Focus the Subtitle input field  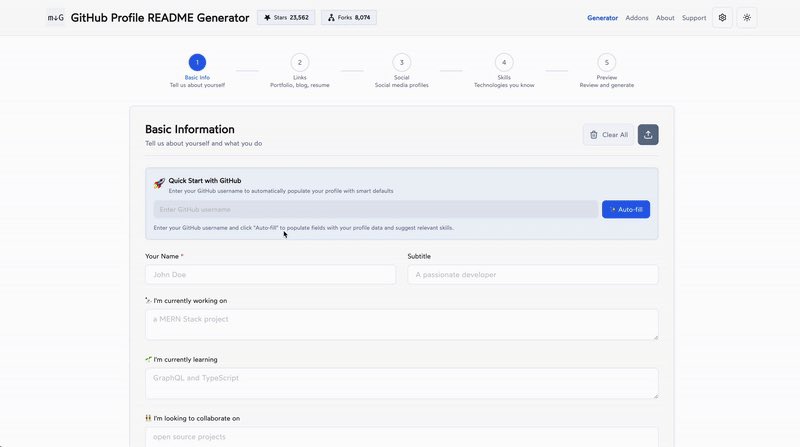533,275
